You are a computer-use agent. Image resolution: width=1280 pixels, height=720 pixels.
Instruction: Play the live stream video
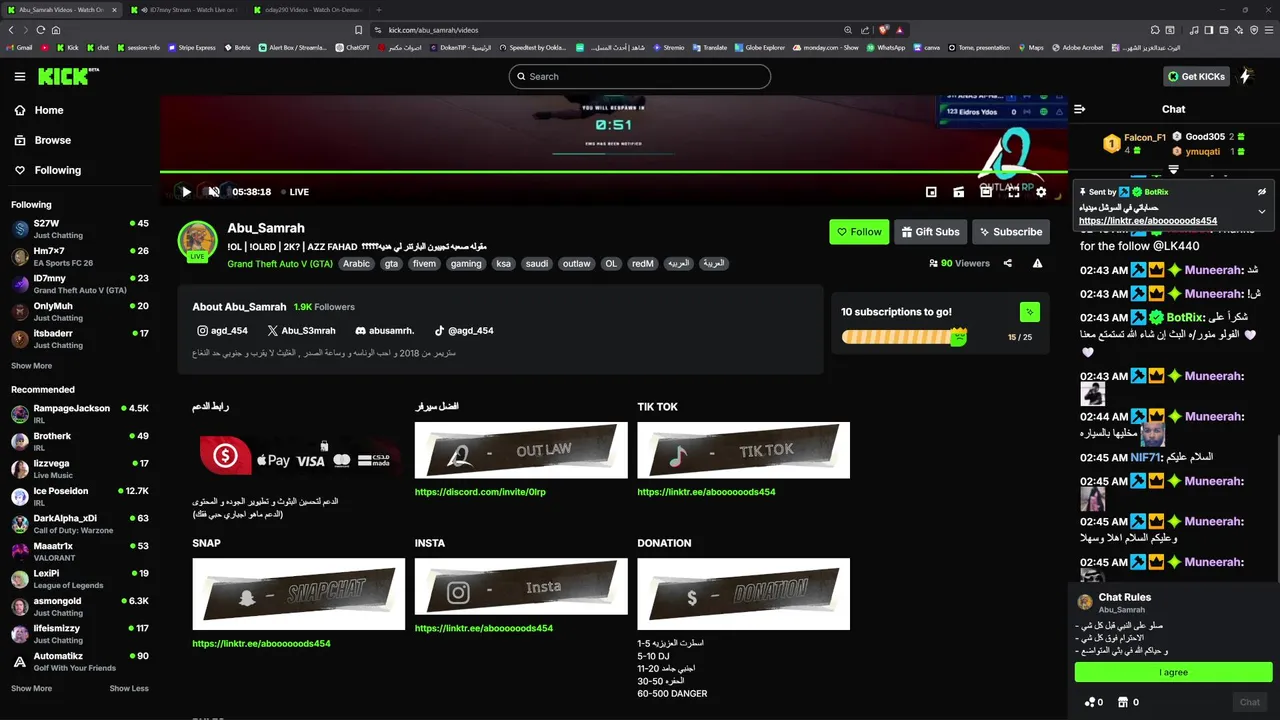(185, 191)
